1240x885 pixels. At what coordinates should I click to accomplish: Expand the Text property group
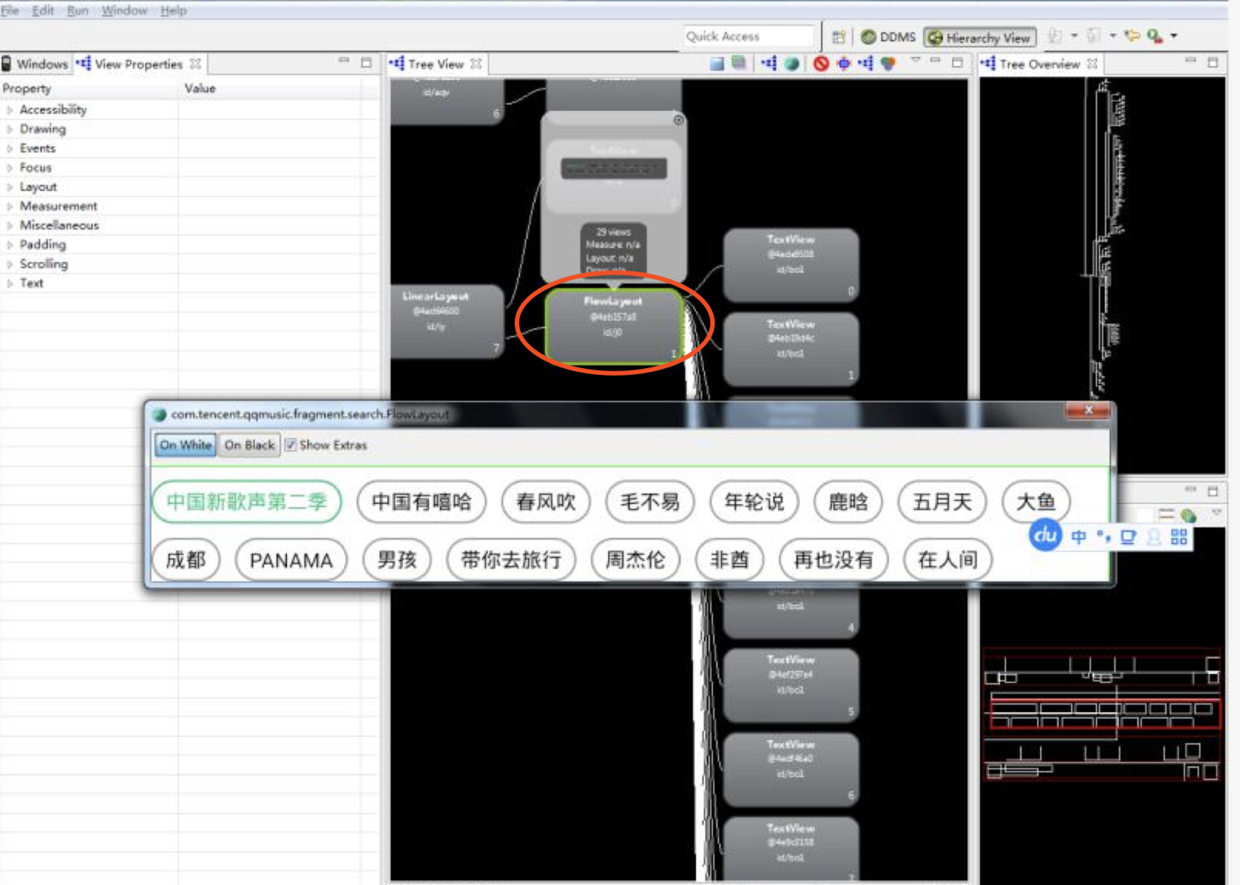(10, 283)
